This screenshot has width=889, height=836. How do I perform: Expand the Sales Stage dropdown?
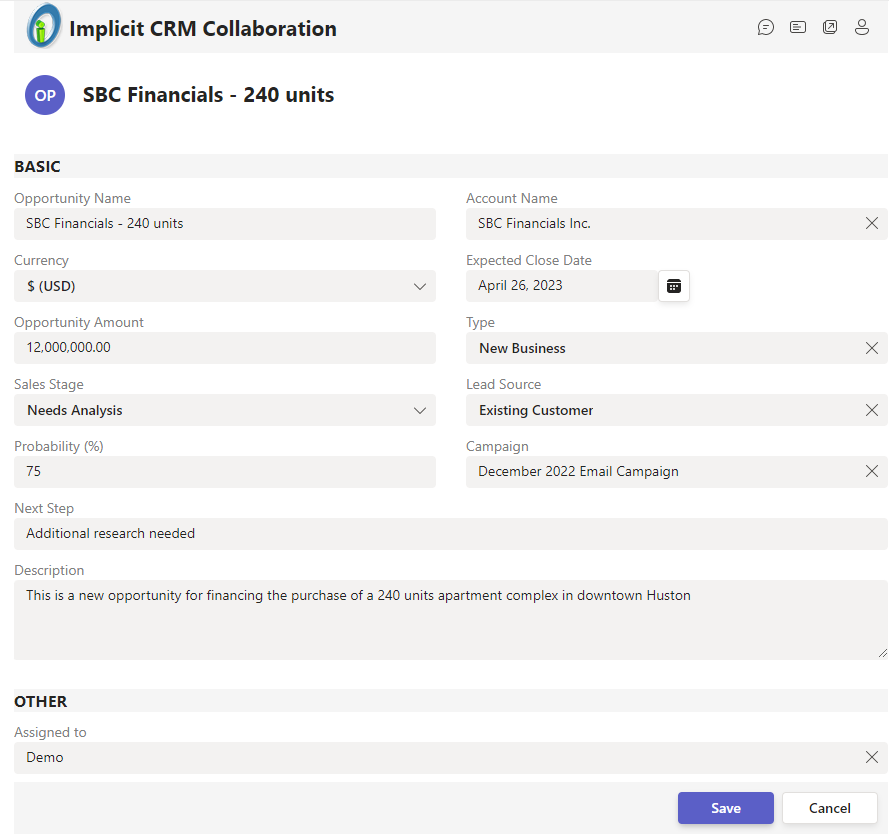pos(420,411)
